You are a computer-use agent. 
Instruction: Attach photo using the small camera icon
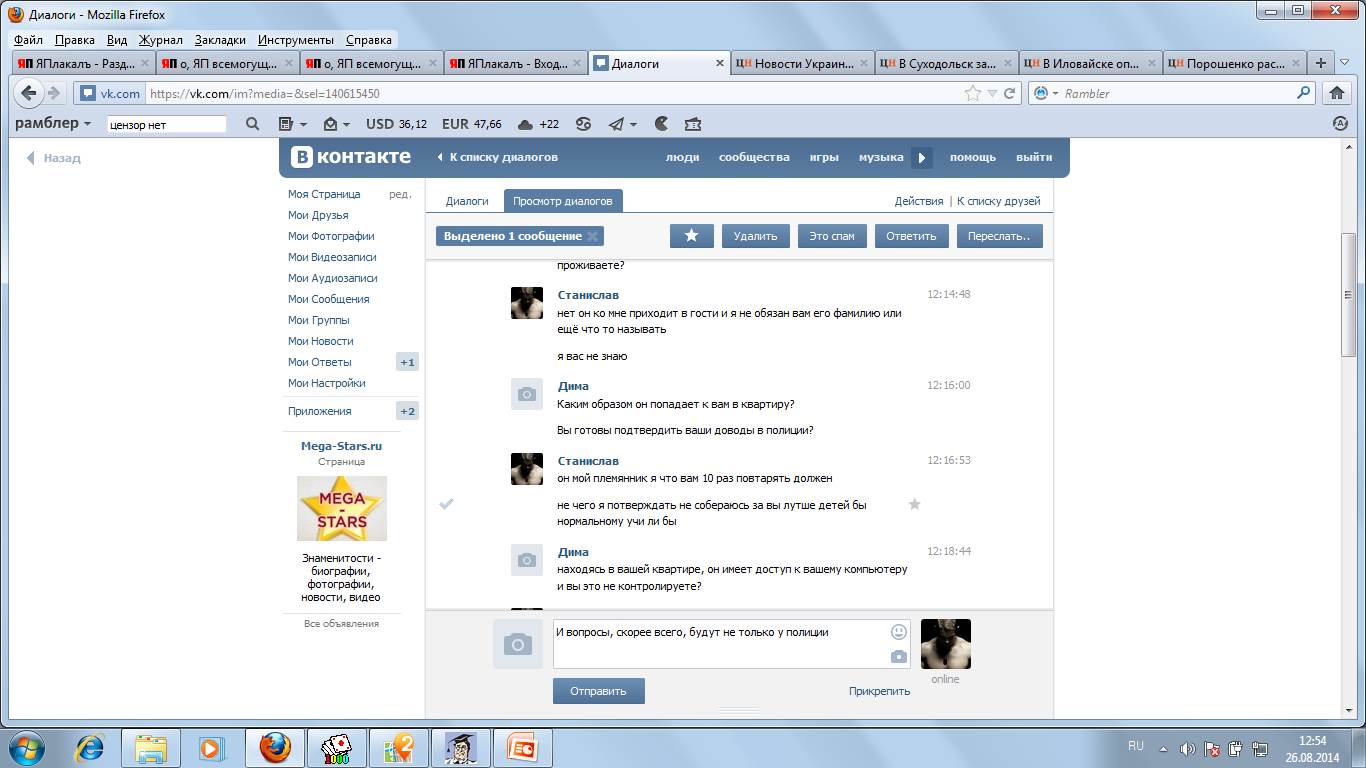pos(899,657)
